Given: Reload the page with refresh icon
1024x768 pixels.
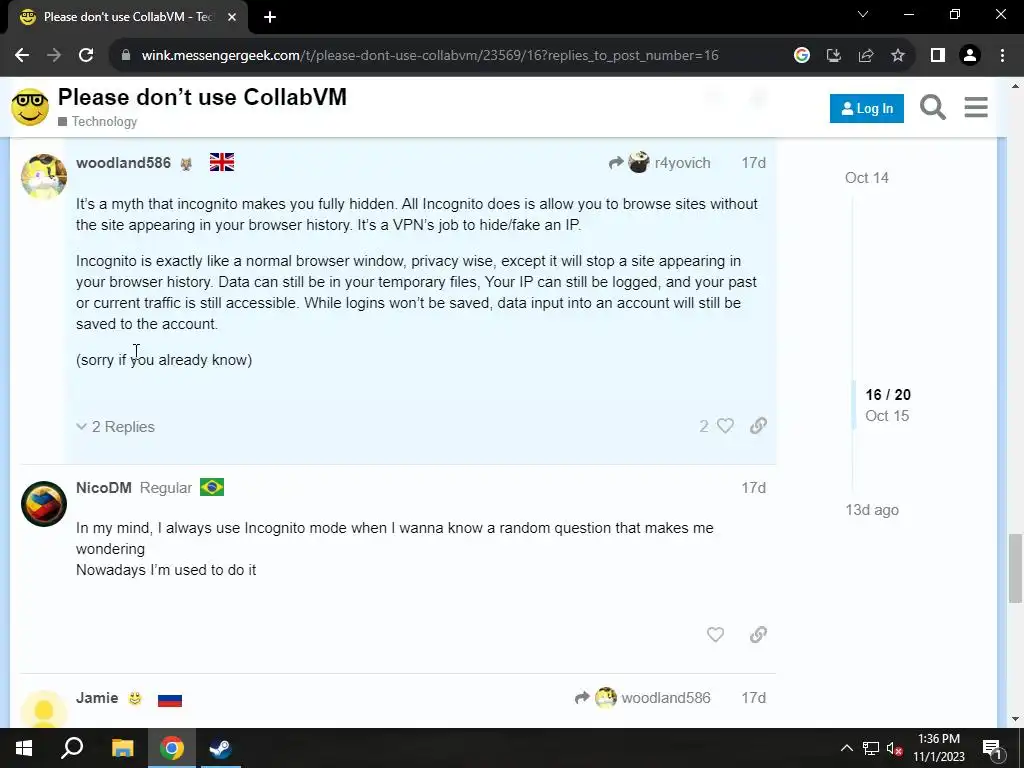Looking at the screenshot, I should coord(86,56).
